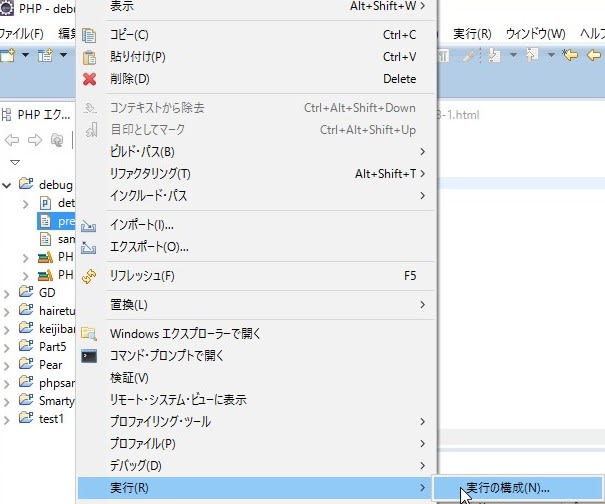Viewport: 605px width, 504px height.
Task: Click the Refresh (リフレッシュ) icon
Action: click(90, 276)
